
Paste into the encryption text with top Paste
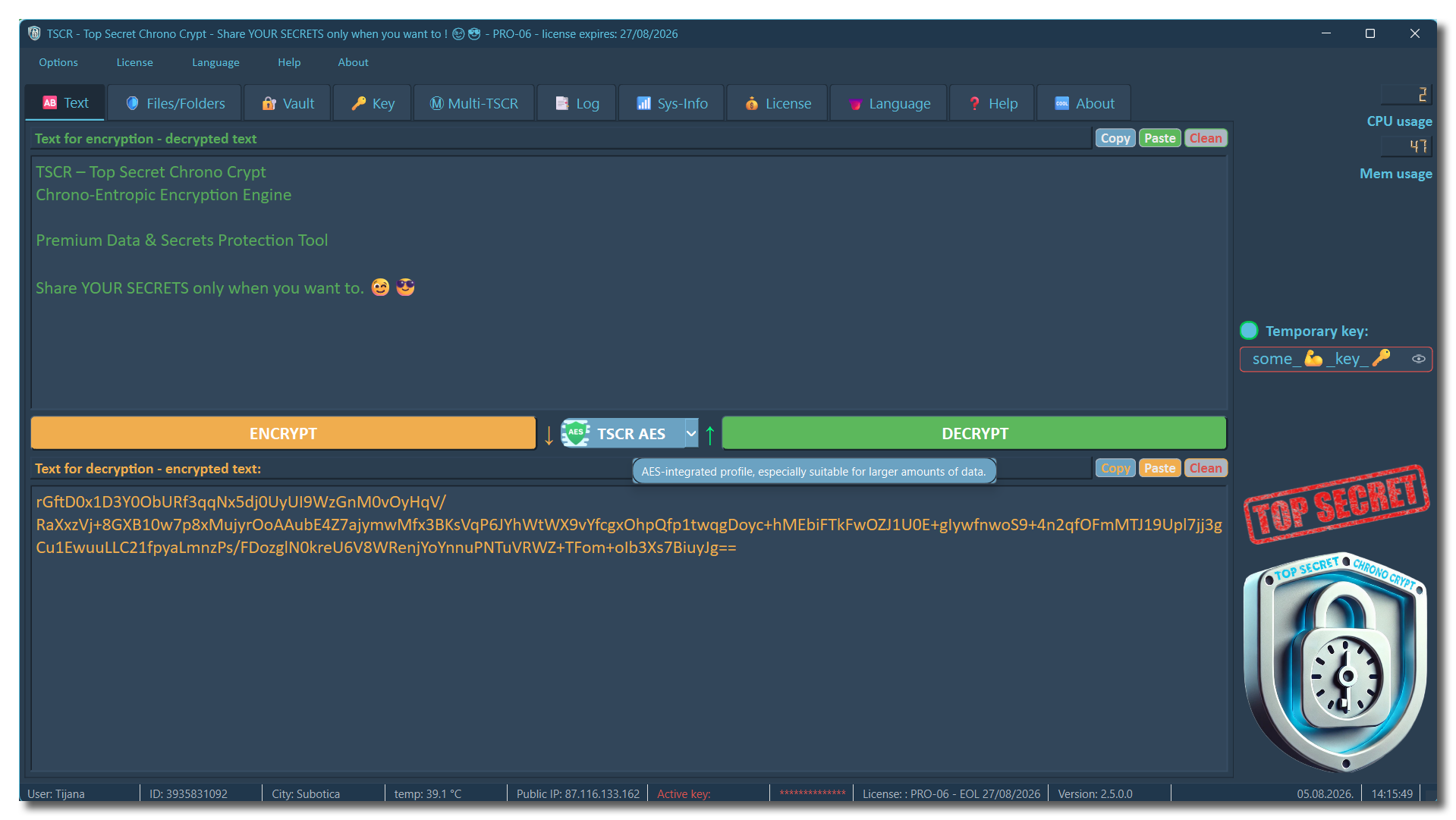coord(1159,138)
